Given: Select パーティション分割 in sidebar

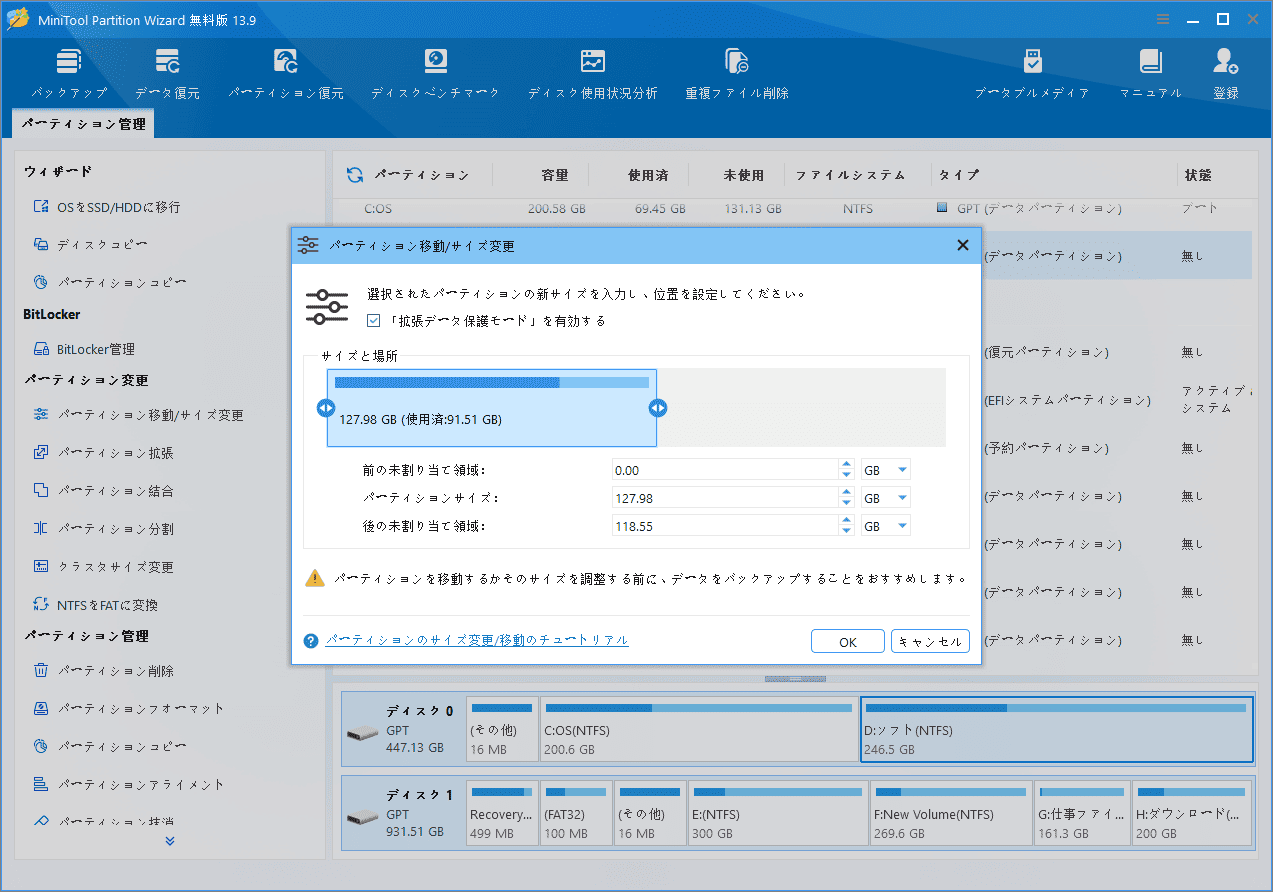Looking at the screenshot, I should (103, 529).
